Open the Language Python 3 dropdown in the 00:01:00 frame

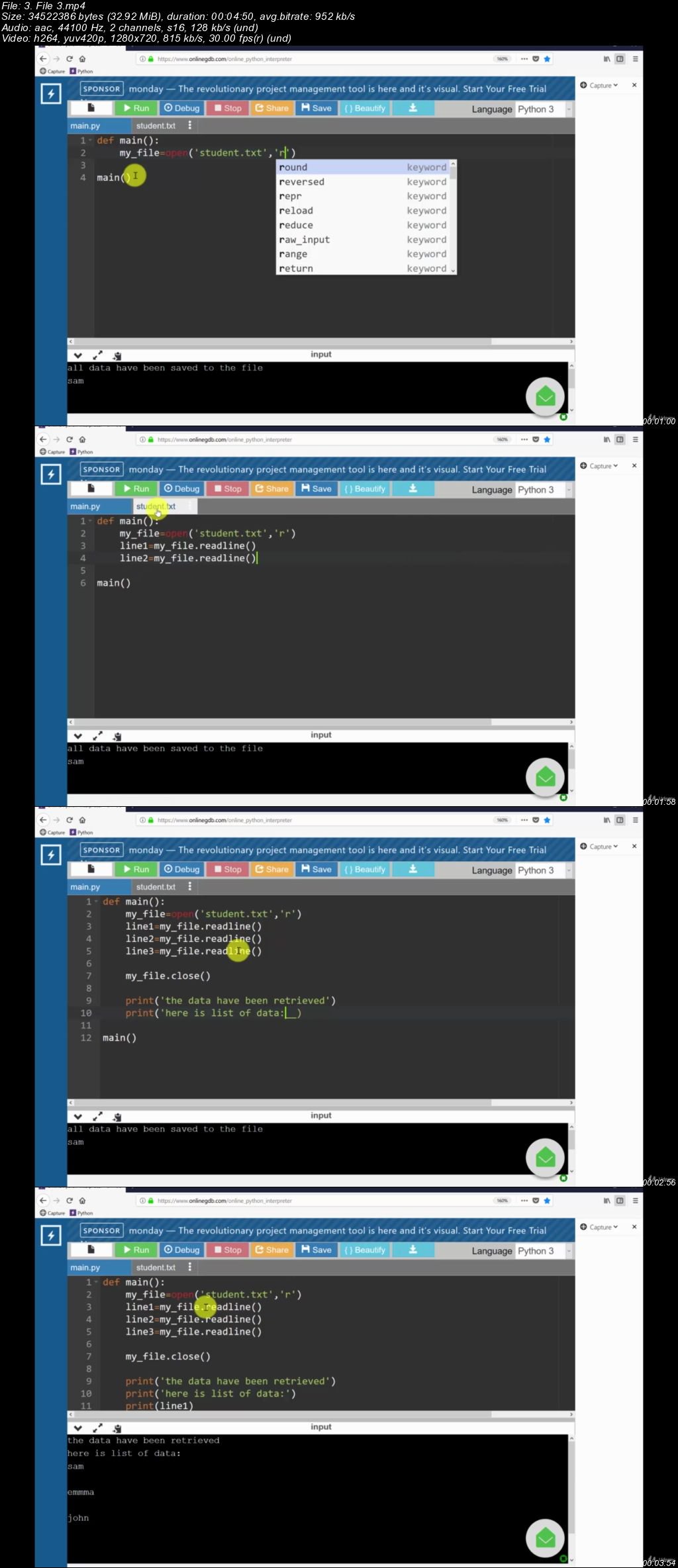coord(543,109)
